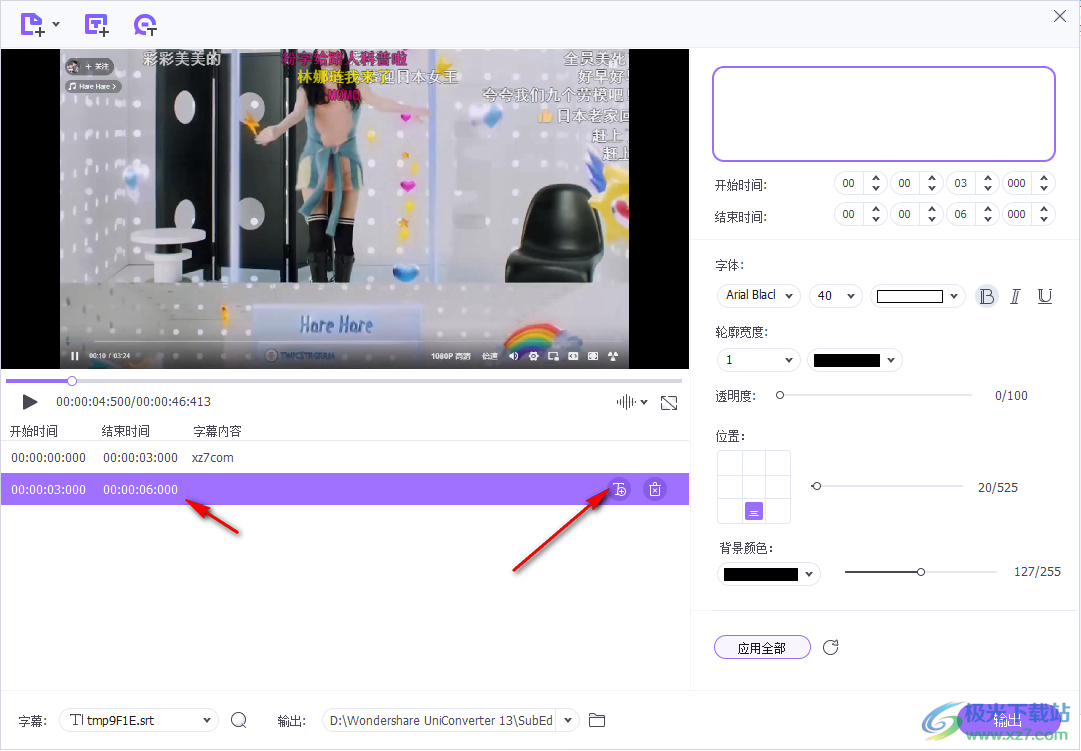The width and height of the screenshot is (1081, 751).
Task: Click the 应用全部 button
Action: [762, 648]
